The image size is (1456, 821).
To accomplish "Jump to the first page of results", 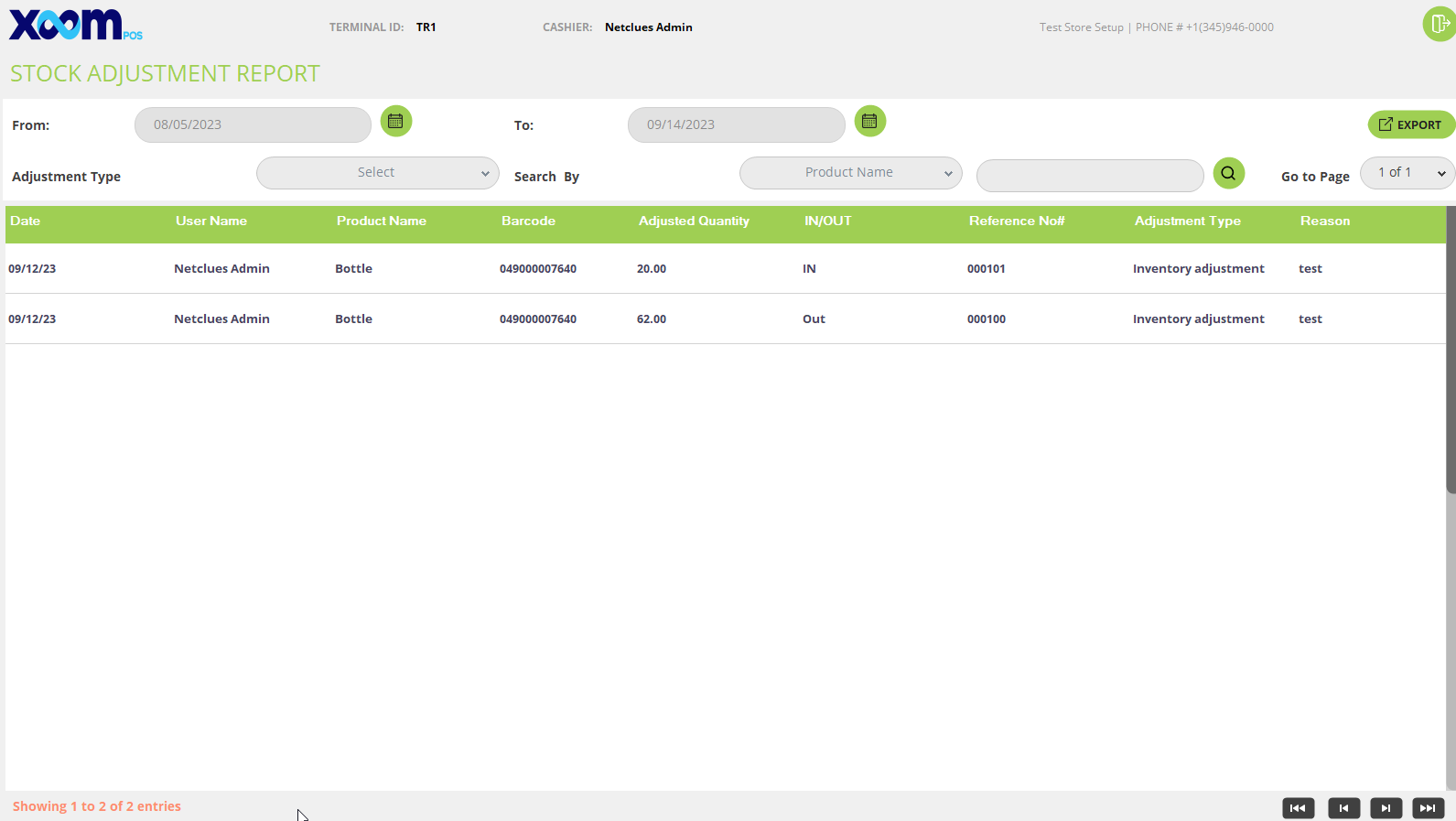I will coord(1299,808).
